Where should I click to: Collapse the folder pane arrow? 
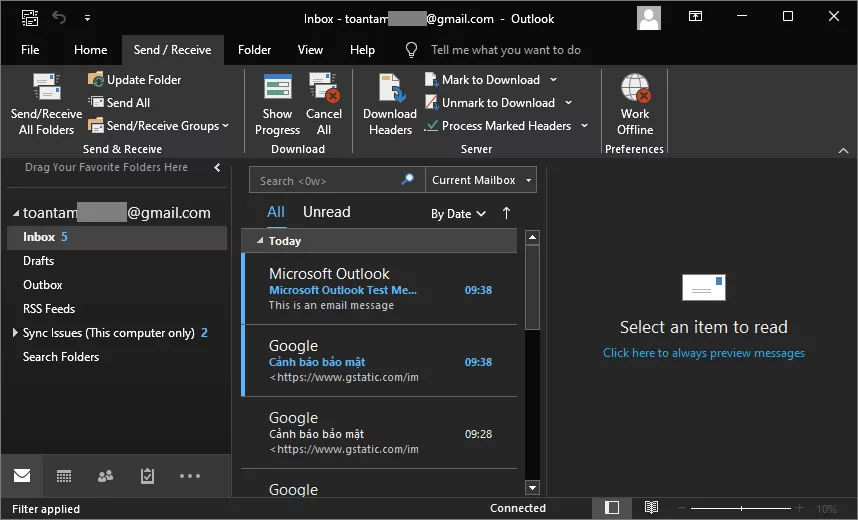tap(217, 167)
